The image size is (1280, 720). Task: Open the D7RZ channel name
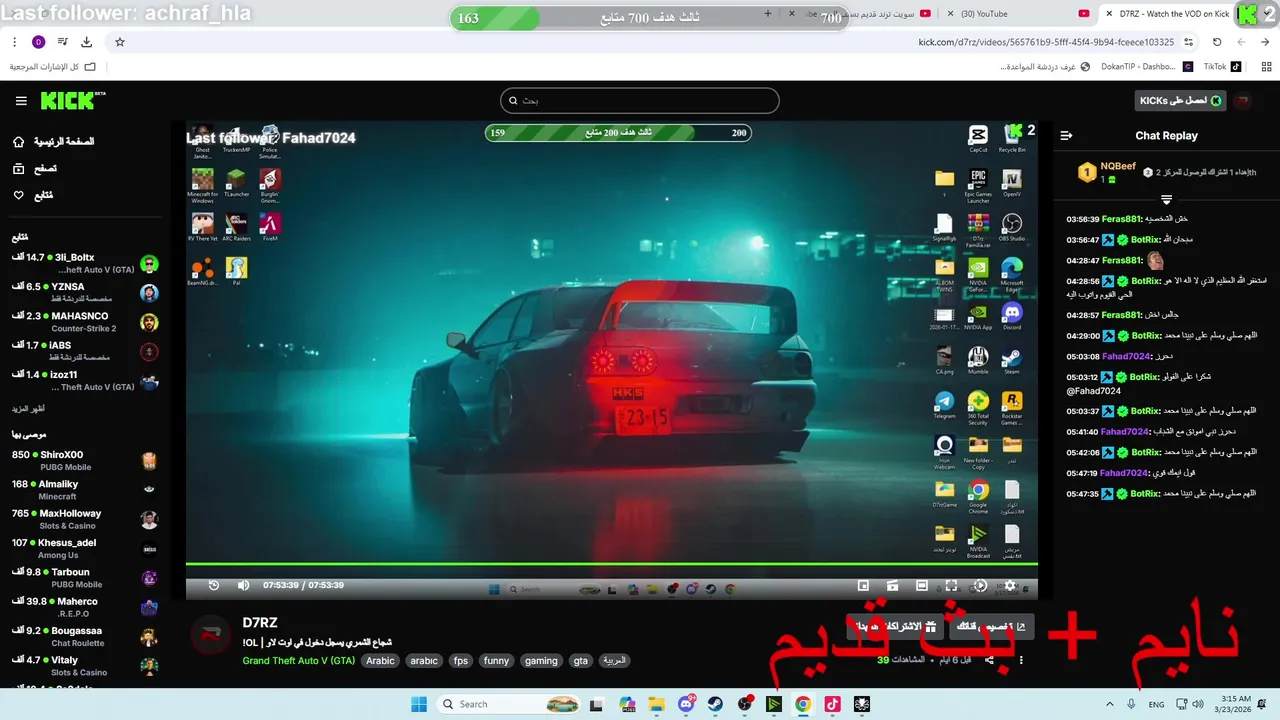coord(260,623)
